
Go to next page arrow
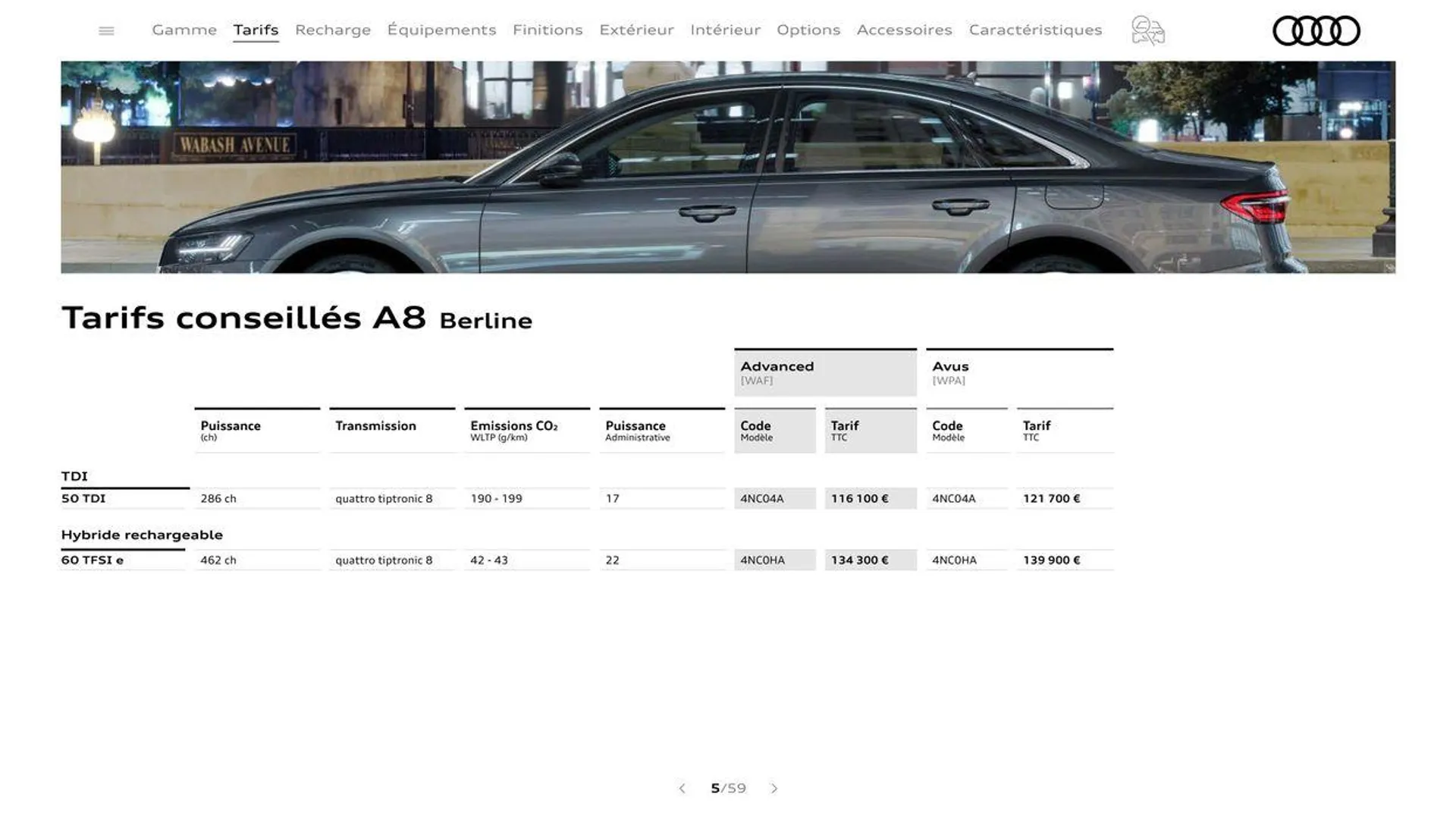pos(774,789)
